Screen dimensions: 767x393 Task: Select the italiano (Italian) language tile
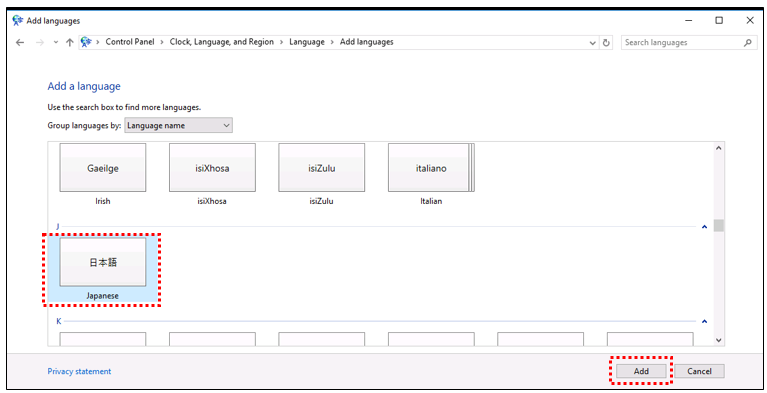click(x=431, y=167)
